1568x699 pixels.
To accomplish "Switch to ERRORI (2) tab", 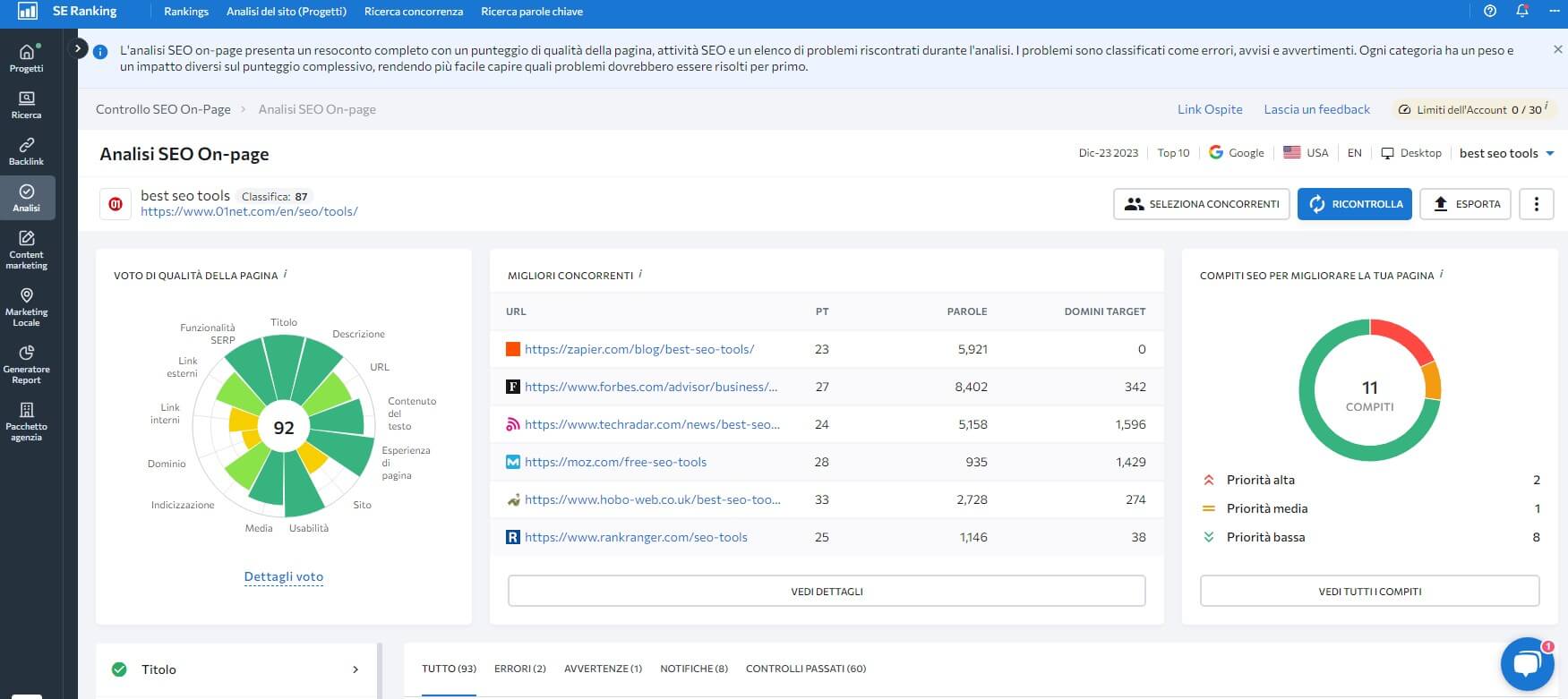I will pos(520,669).
